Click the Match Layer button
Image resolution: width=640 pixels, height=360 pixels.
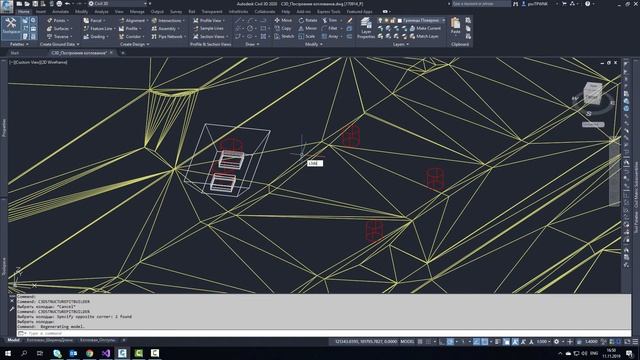point(424,36)
